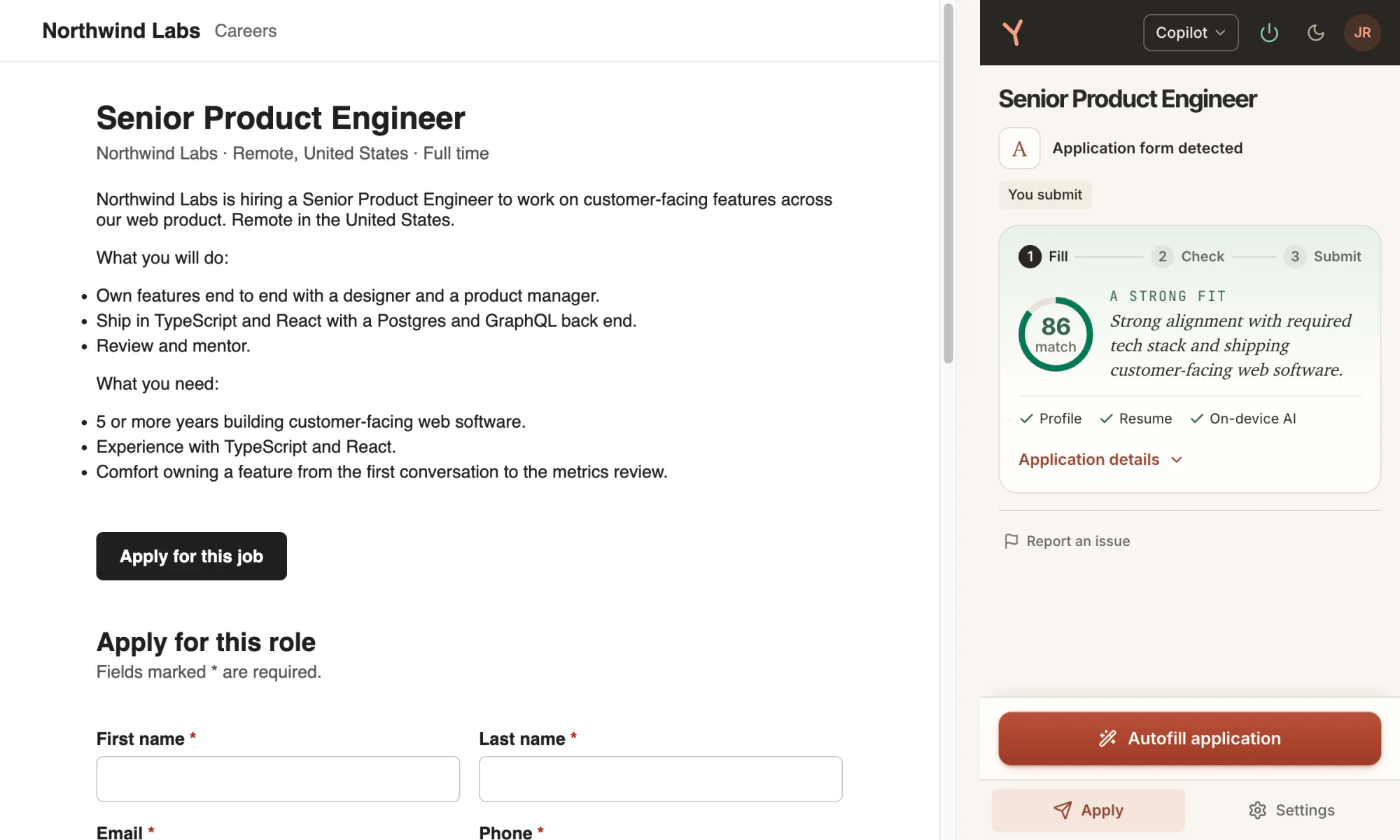Click the A STRONG FIT label
This screenshot has height=840, width=1400.
(1168, 296)
